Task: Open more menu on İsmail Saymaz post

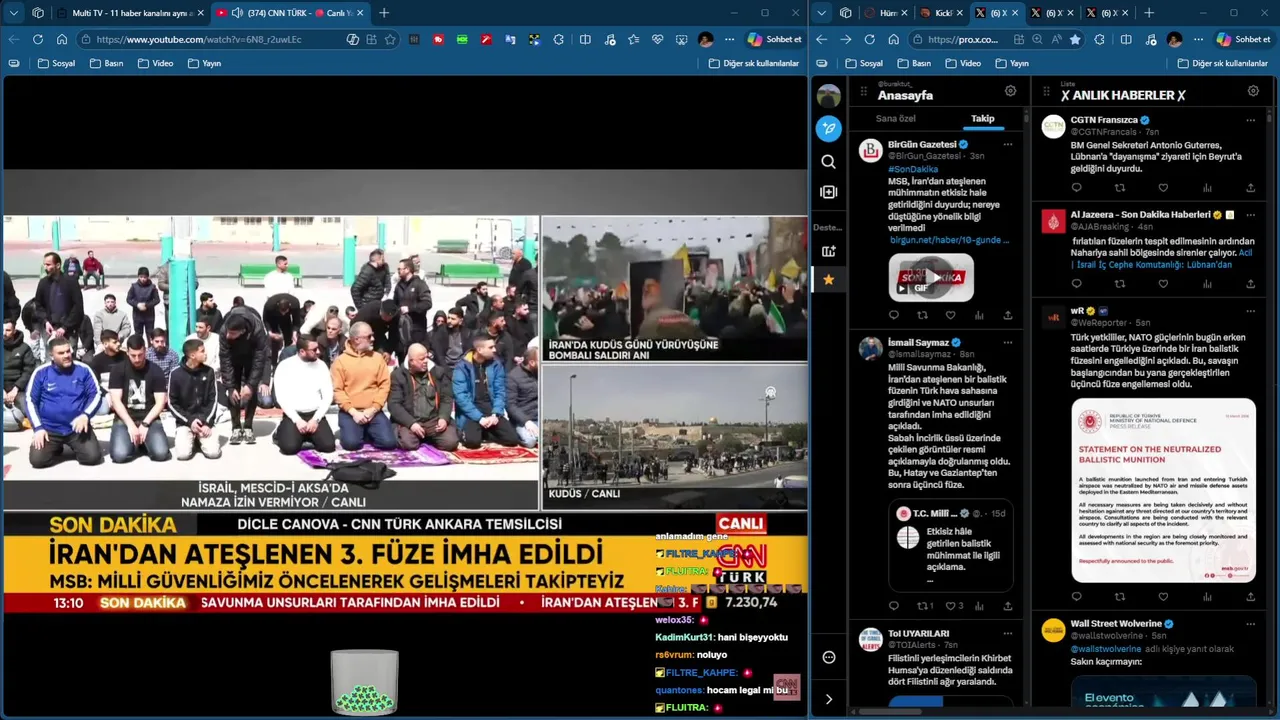Action: pos(1007,342)
